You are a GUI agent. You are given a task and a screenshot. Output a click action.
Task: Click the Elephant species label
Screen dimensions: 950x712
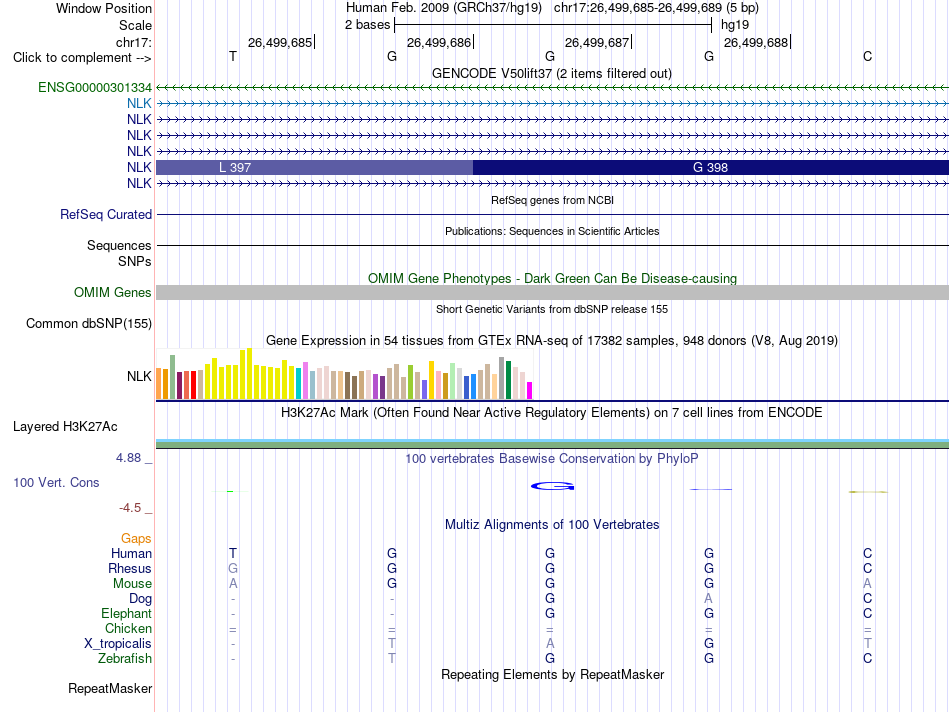point(126,613)
